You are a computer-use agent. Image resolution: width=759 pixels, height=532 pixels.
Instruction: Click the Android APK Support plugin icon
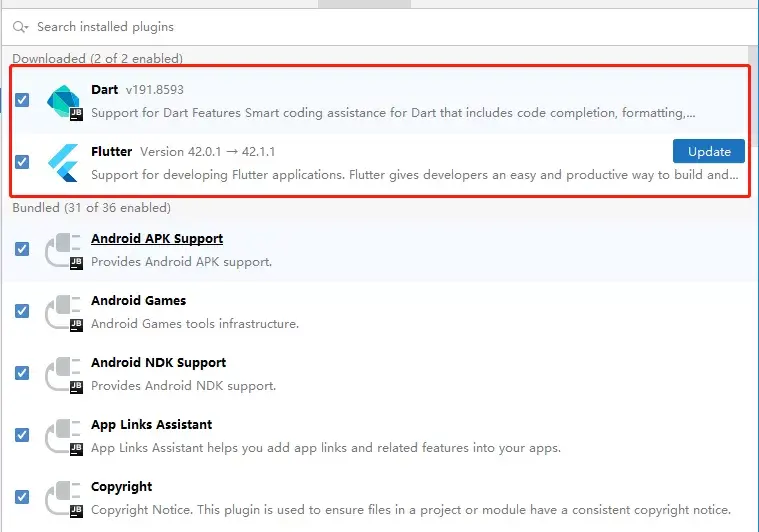pyautogui.click(x=64, y=249)
